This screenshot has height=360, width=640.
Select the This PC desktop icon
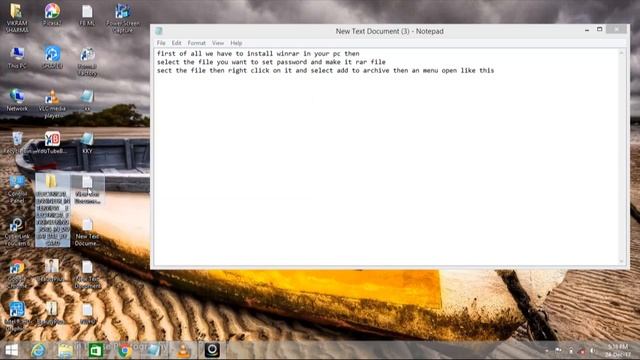point(17,57)
